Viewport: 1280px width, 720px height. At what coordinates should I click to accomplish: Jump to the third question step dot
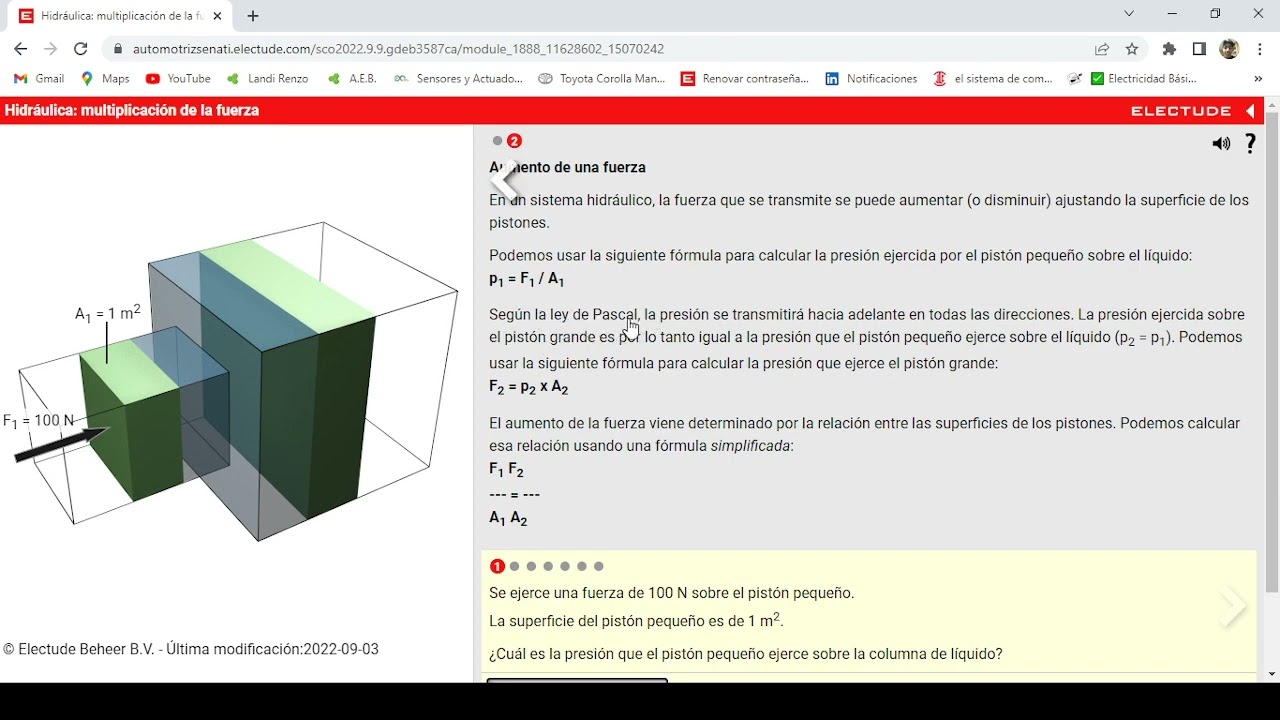(531, 566)
